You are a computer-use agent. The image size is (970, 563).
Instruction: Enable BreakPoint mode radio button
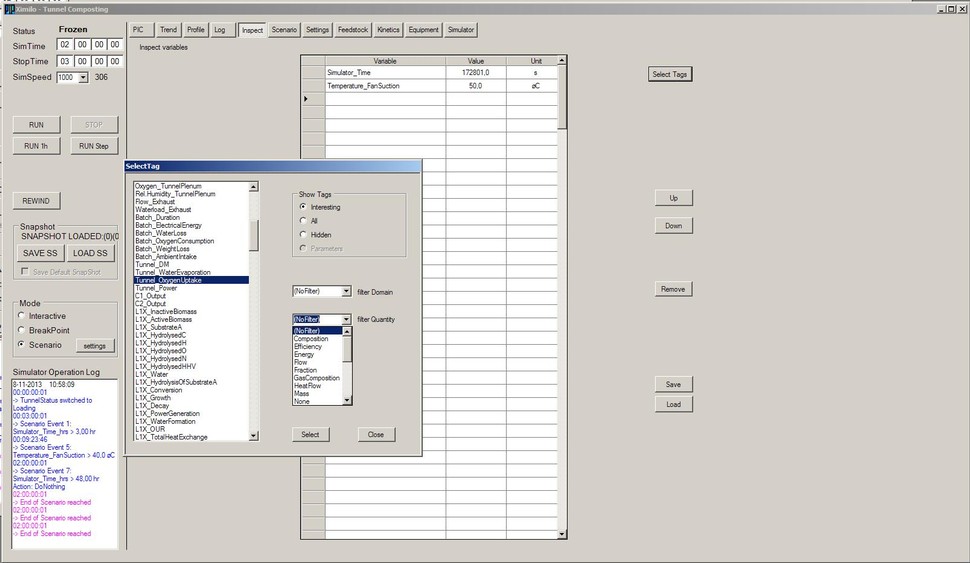[x=23, y=330]
